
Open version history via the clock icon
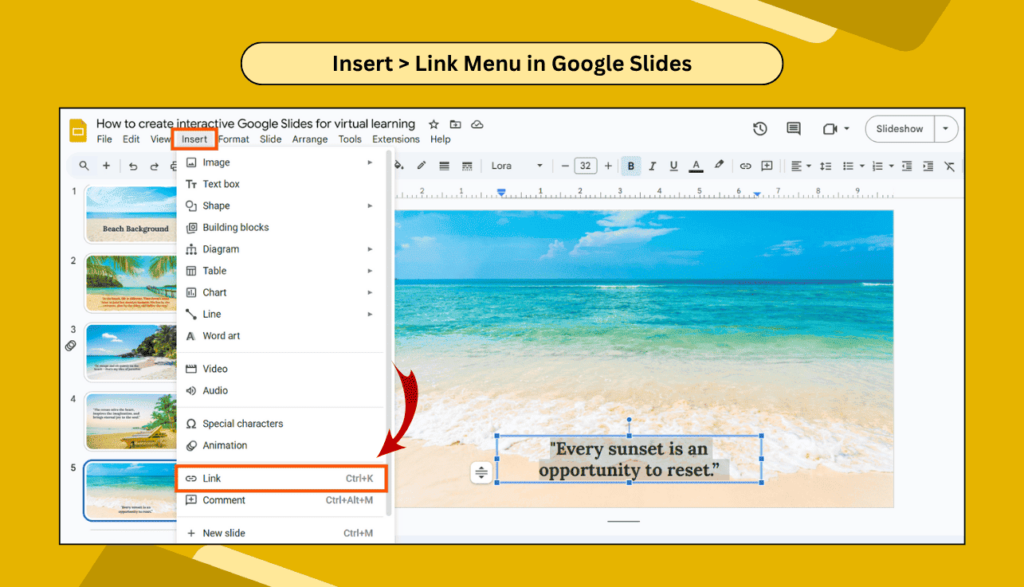coord(760,129)
